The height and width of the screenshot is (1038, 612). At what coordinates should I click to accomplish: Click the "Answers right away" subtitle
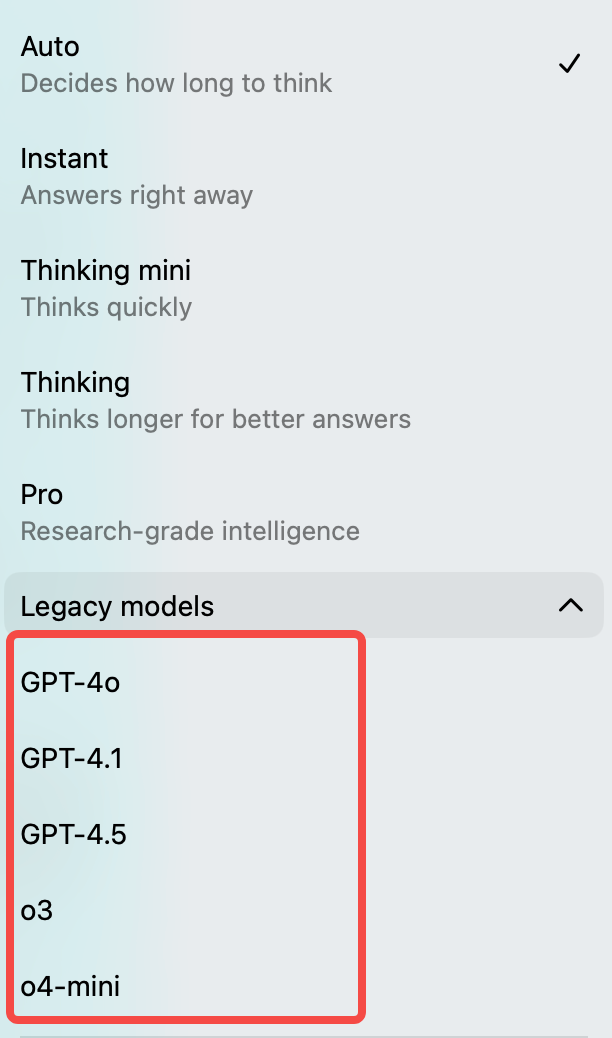pos(137,195)
